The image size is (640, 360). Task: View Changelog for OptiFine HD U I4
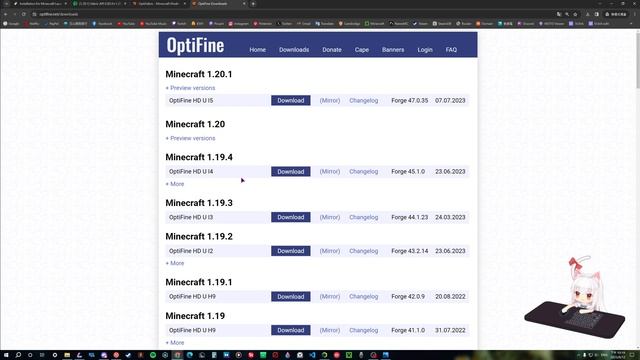[364, 171]
